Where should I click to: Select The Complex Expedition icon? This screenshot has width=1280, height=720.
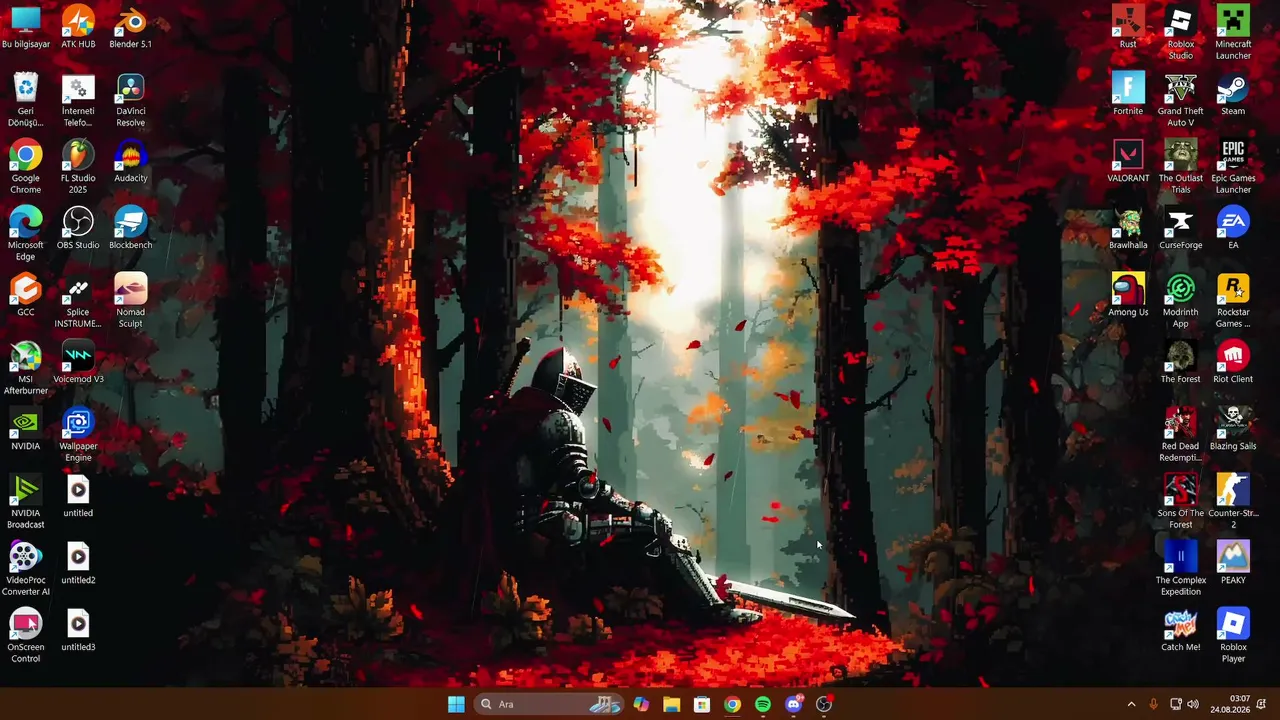tap(1181, 569)
